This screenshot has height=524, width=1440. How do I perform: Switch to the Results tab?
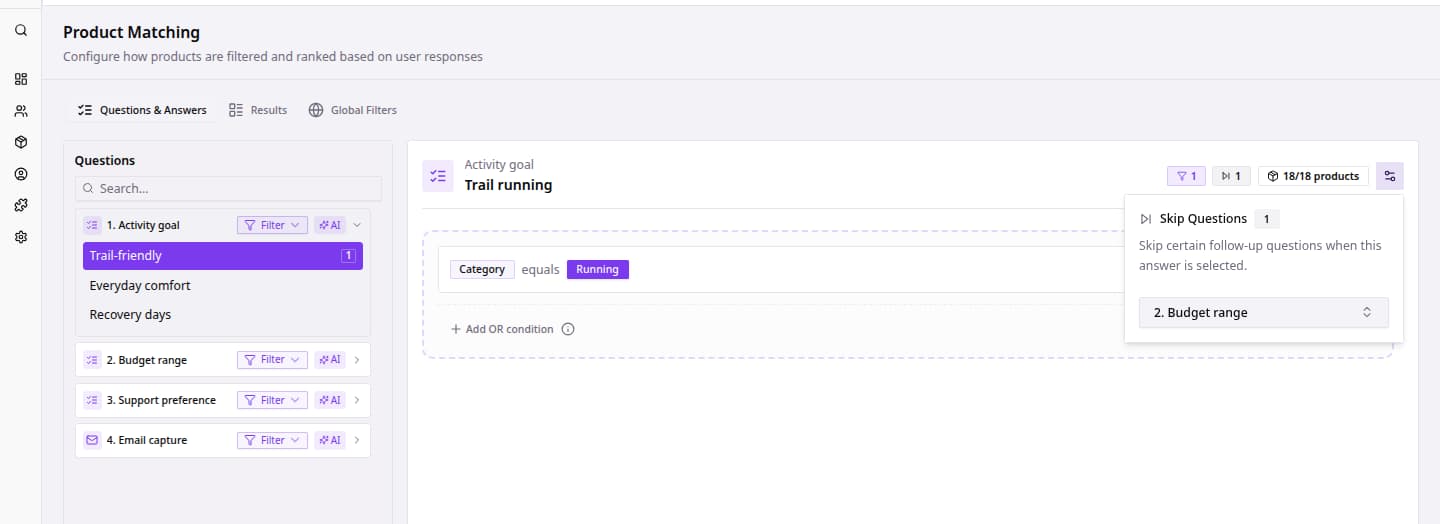(x=258, y=110)
